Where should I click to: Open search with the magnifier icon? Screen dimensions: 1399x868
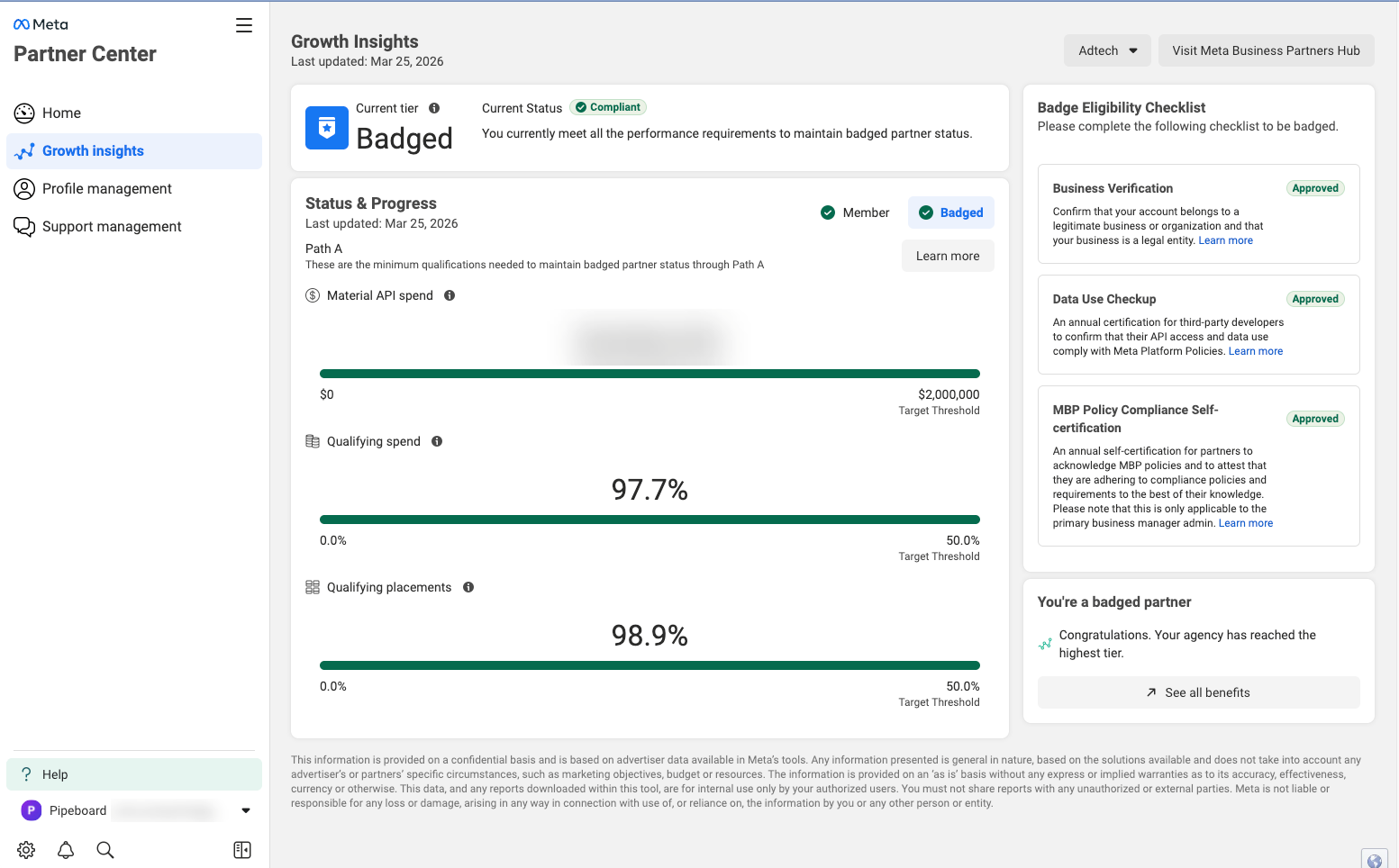(104, 849)
